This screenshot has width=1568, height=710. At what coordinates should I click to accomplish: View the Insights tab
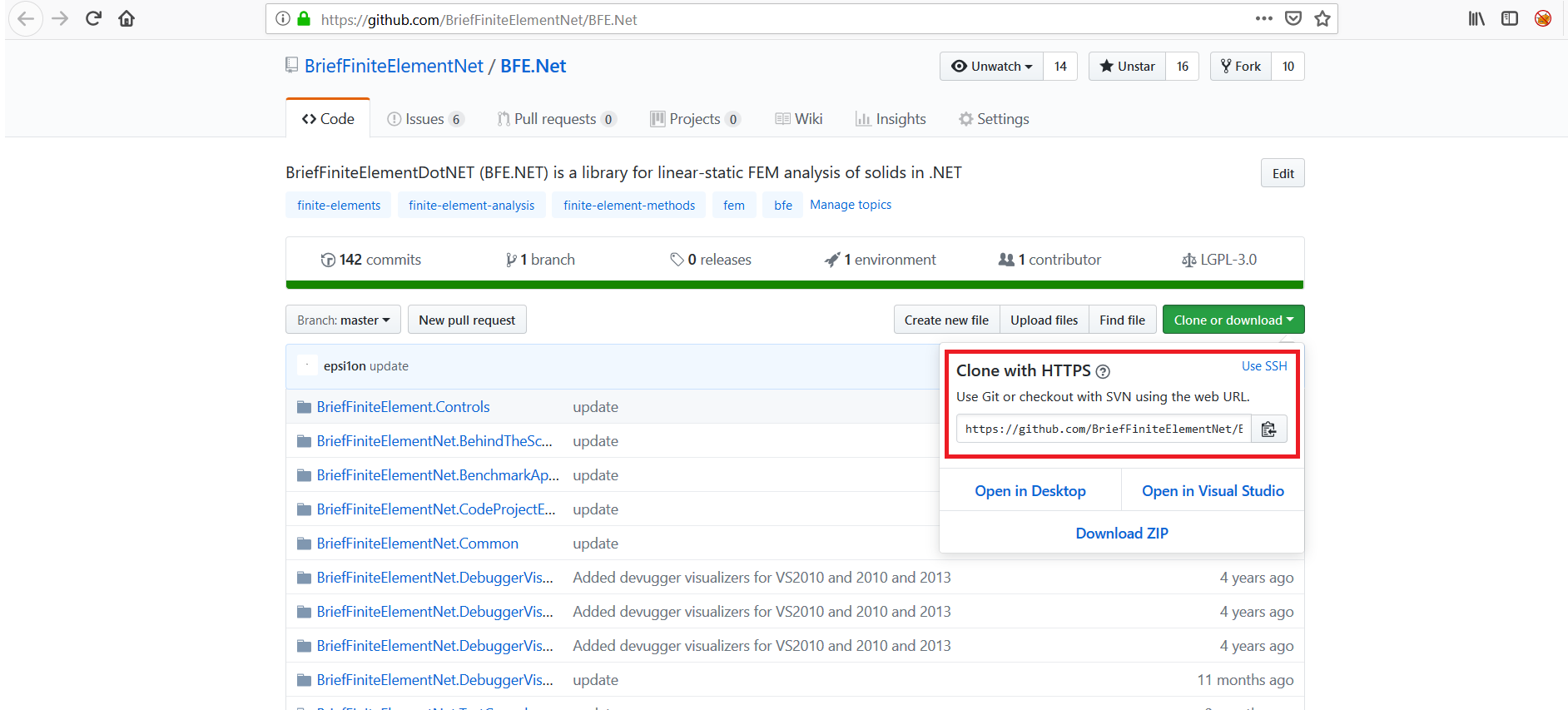pos(891,119)
